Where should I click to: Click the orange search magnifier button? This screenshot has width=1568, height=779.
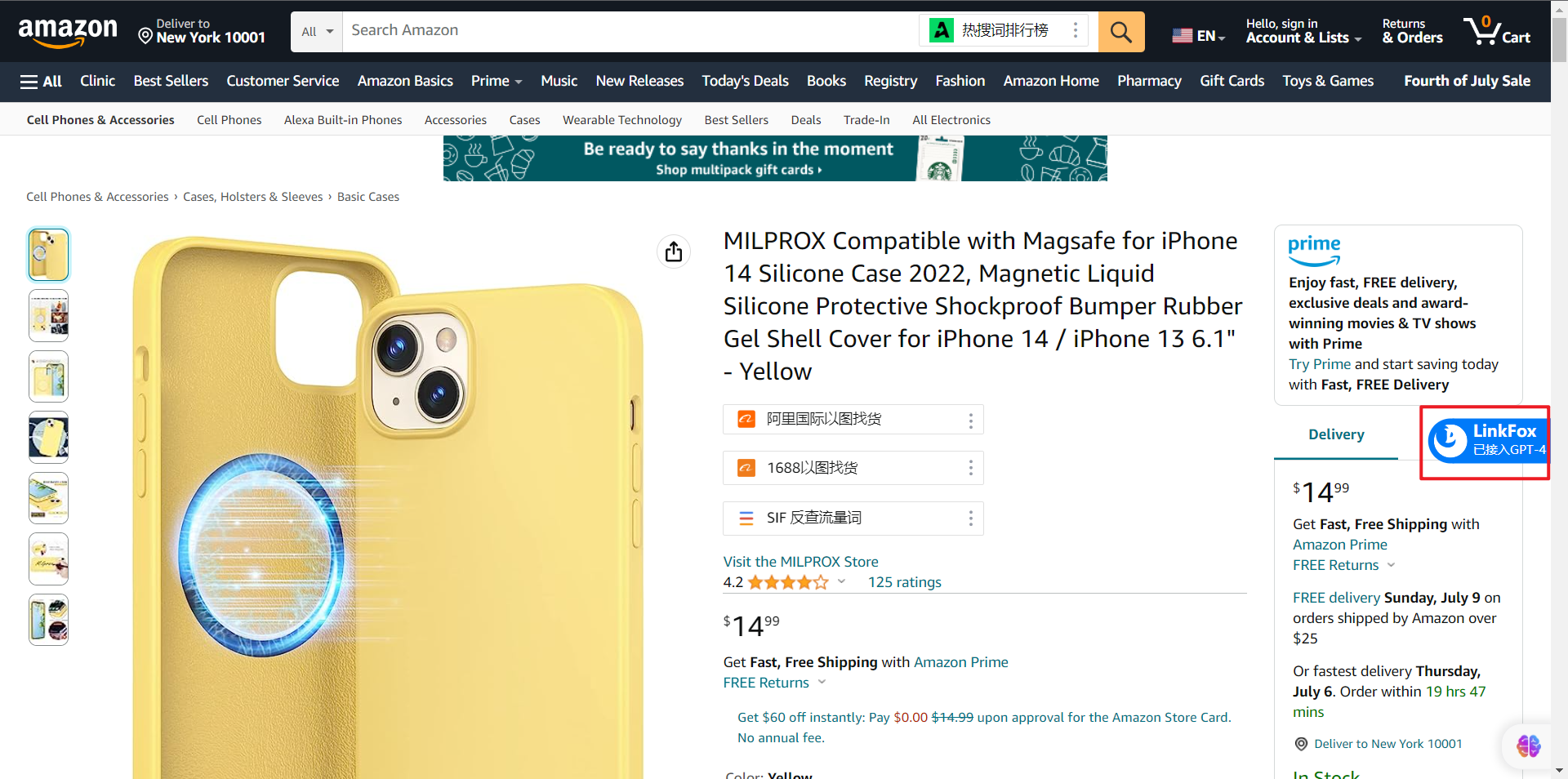(x=1120, y=32)
